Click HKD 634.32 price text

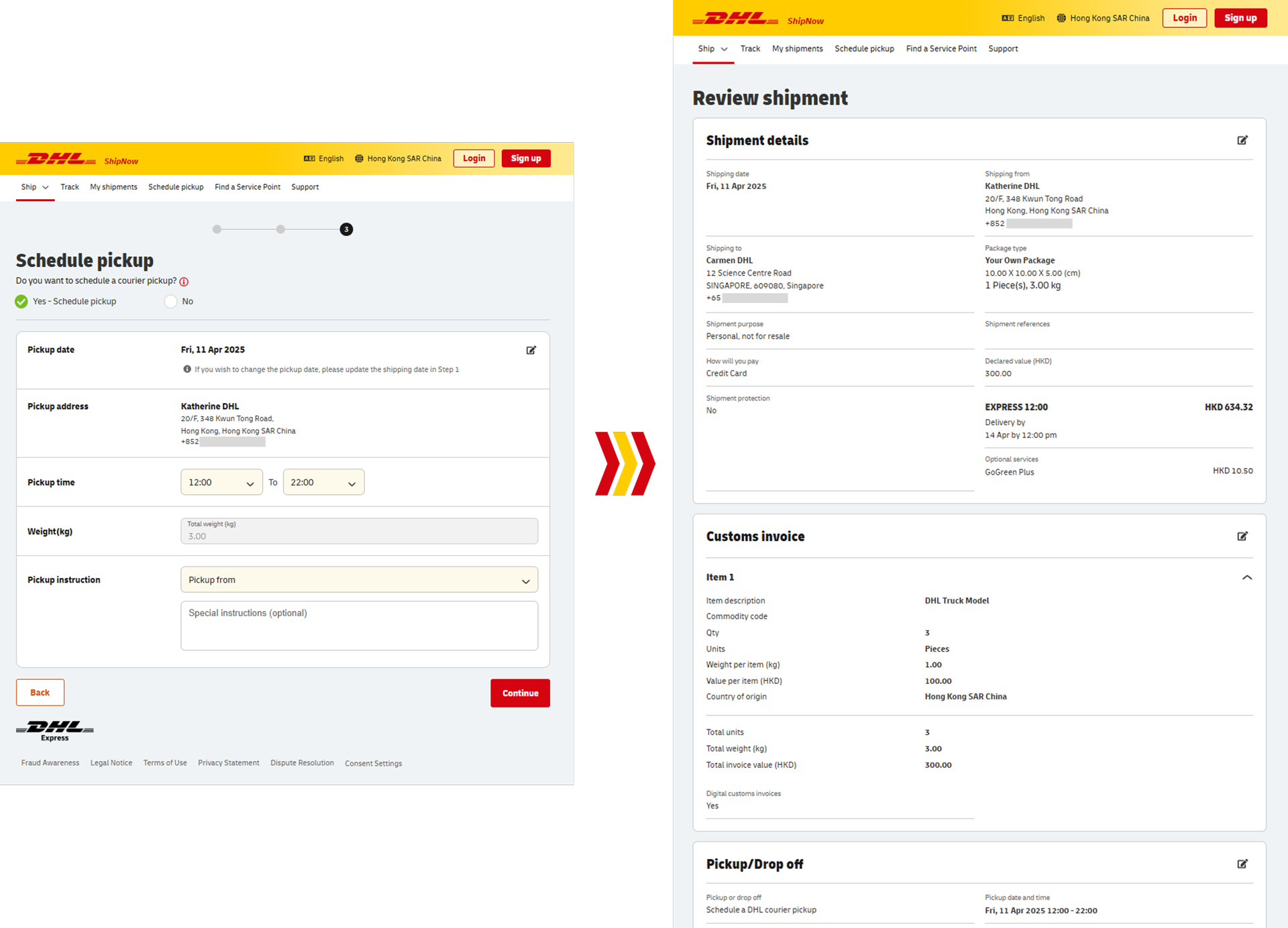[1228, 407]
